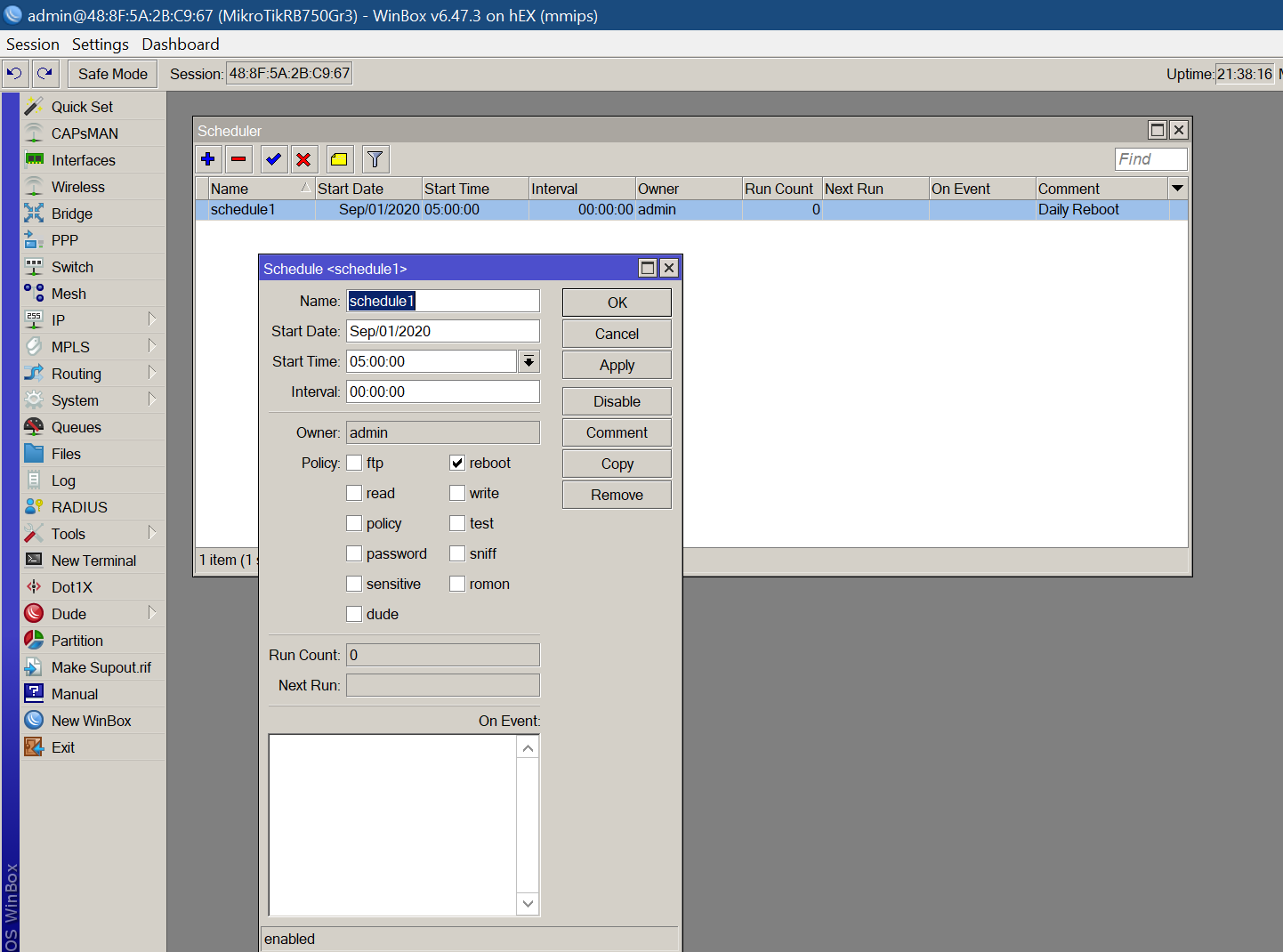Click the Undo arrow in toolbar
The width and height of the screenshot is (1283, 952).
[x=15, y=74]
